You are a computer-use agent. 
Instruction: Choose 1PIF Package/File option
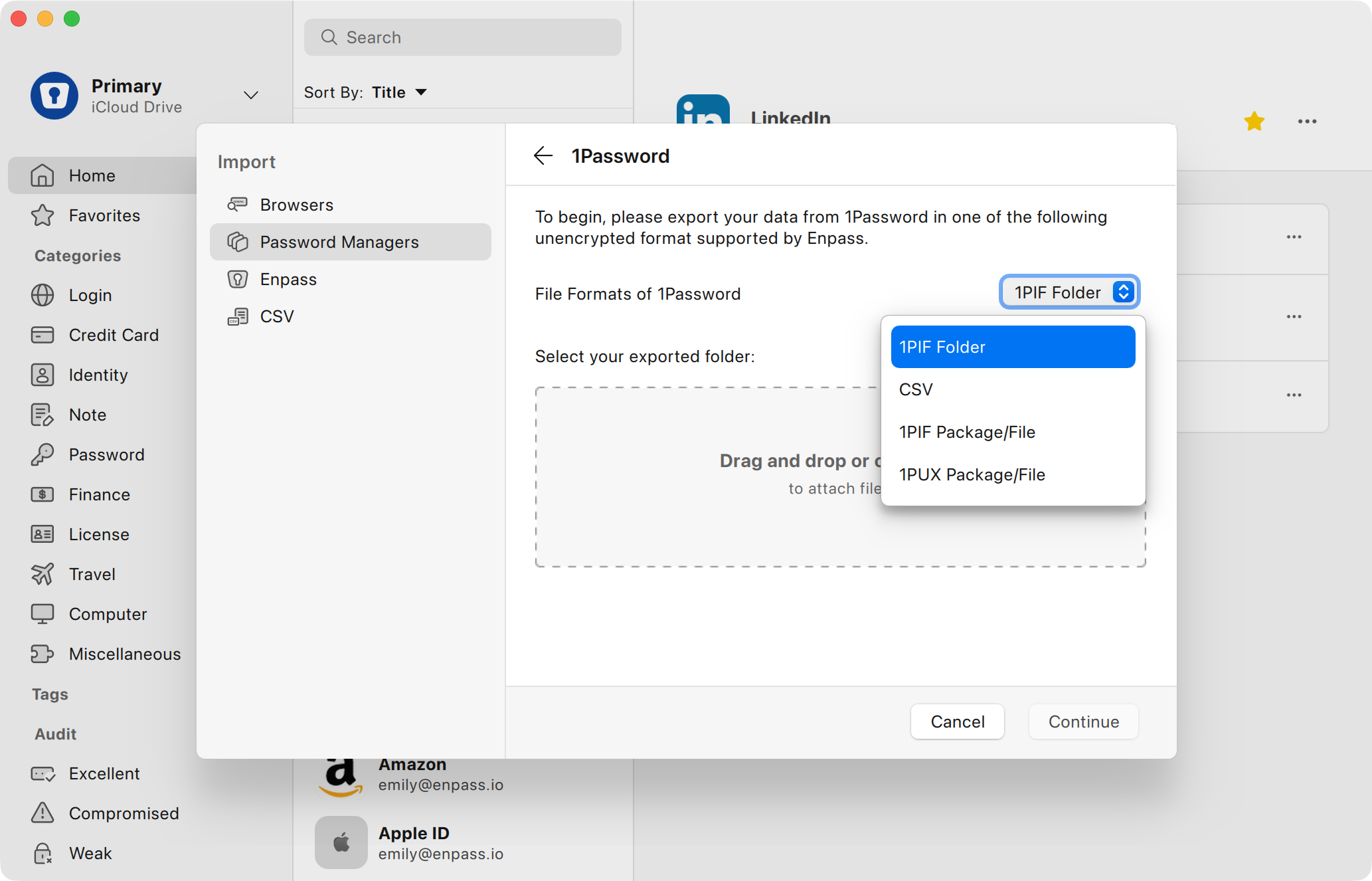click(x=1013, y=432)
